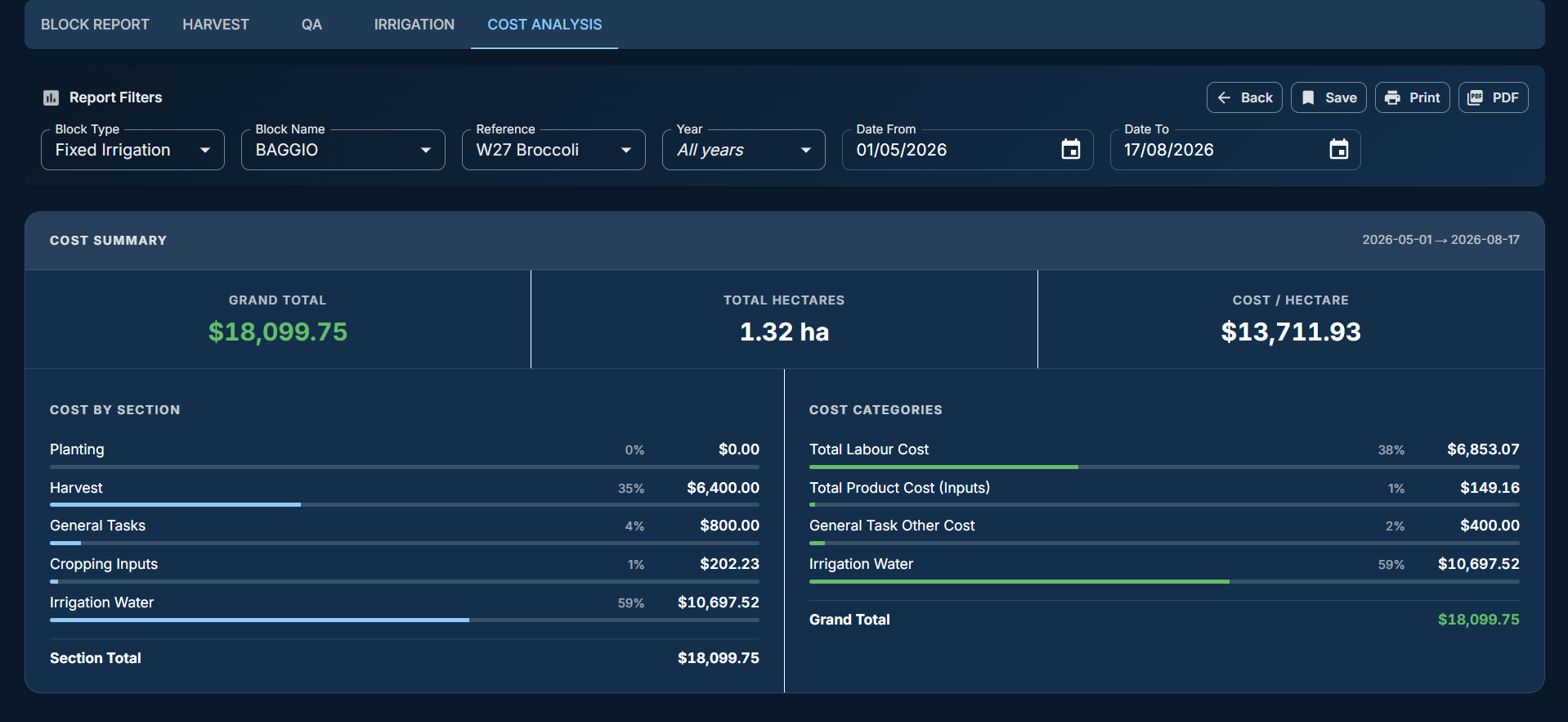
Task: Click the Cost Categories Grand Total label
Action: (849, 620)
